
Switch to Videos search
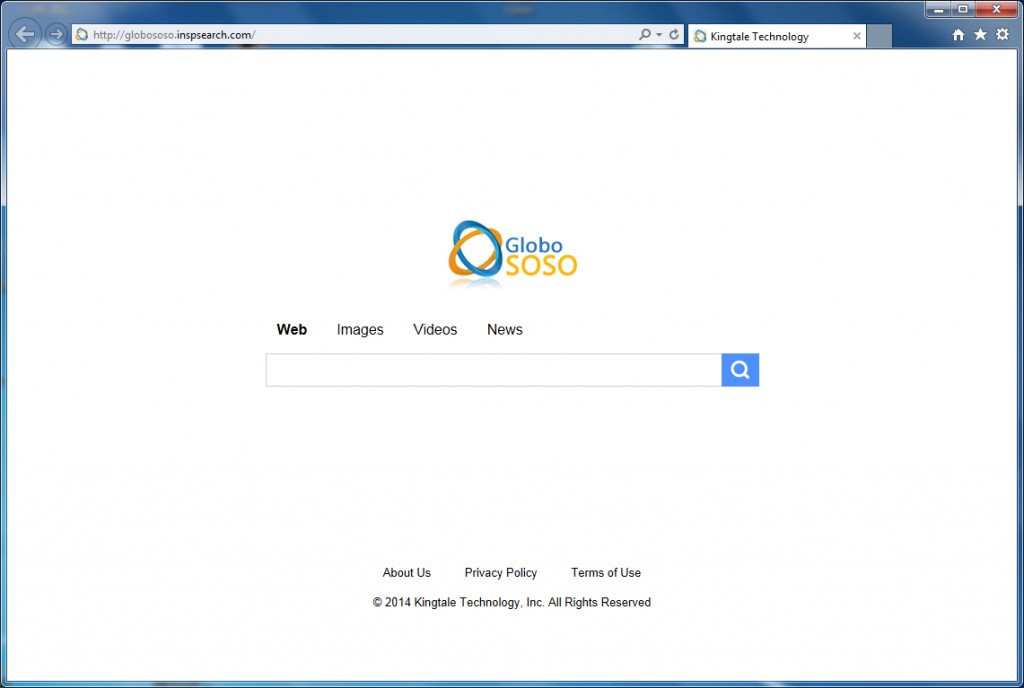click(x=435, y=330)
